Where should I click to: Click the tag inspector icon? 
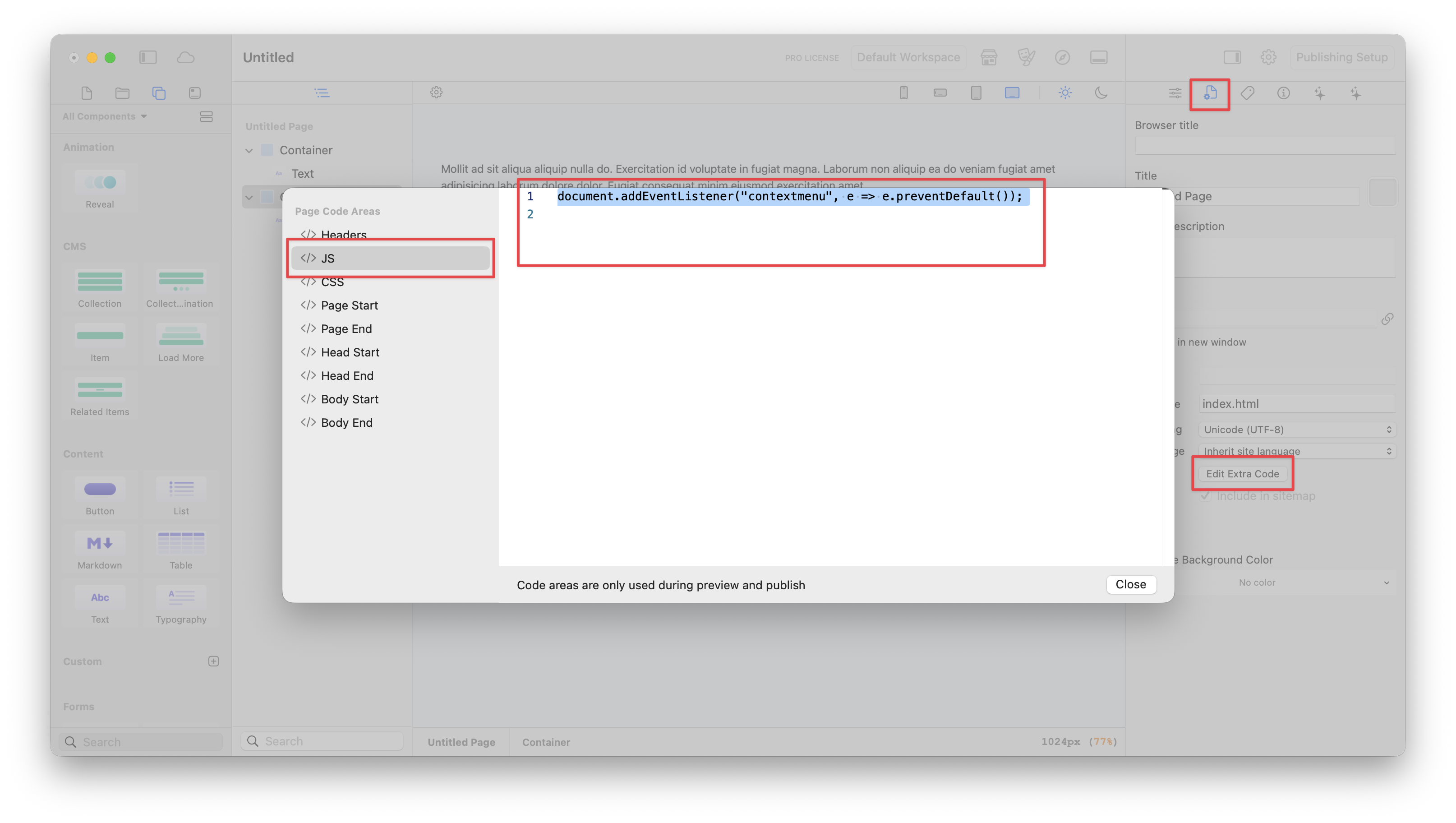[1248, 93]
